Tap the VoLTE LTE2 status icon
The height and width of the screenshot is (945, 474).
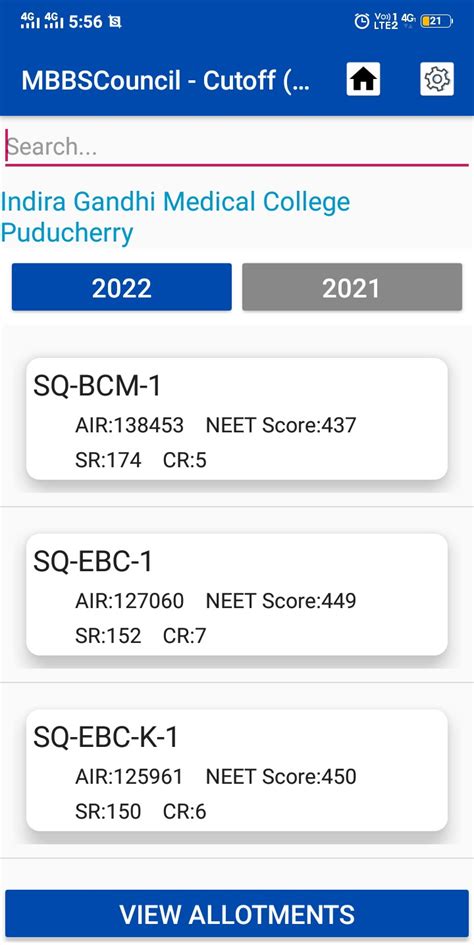click(386, 22)
